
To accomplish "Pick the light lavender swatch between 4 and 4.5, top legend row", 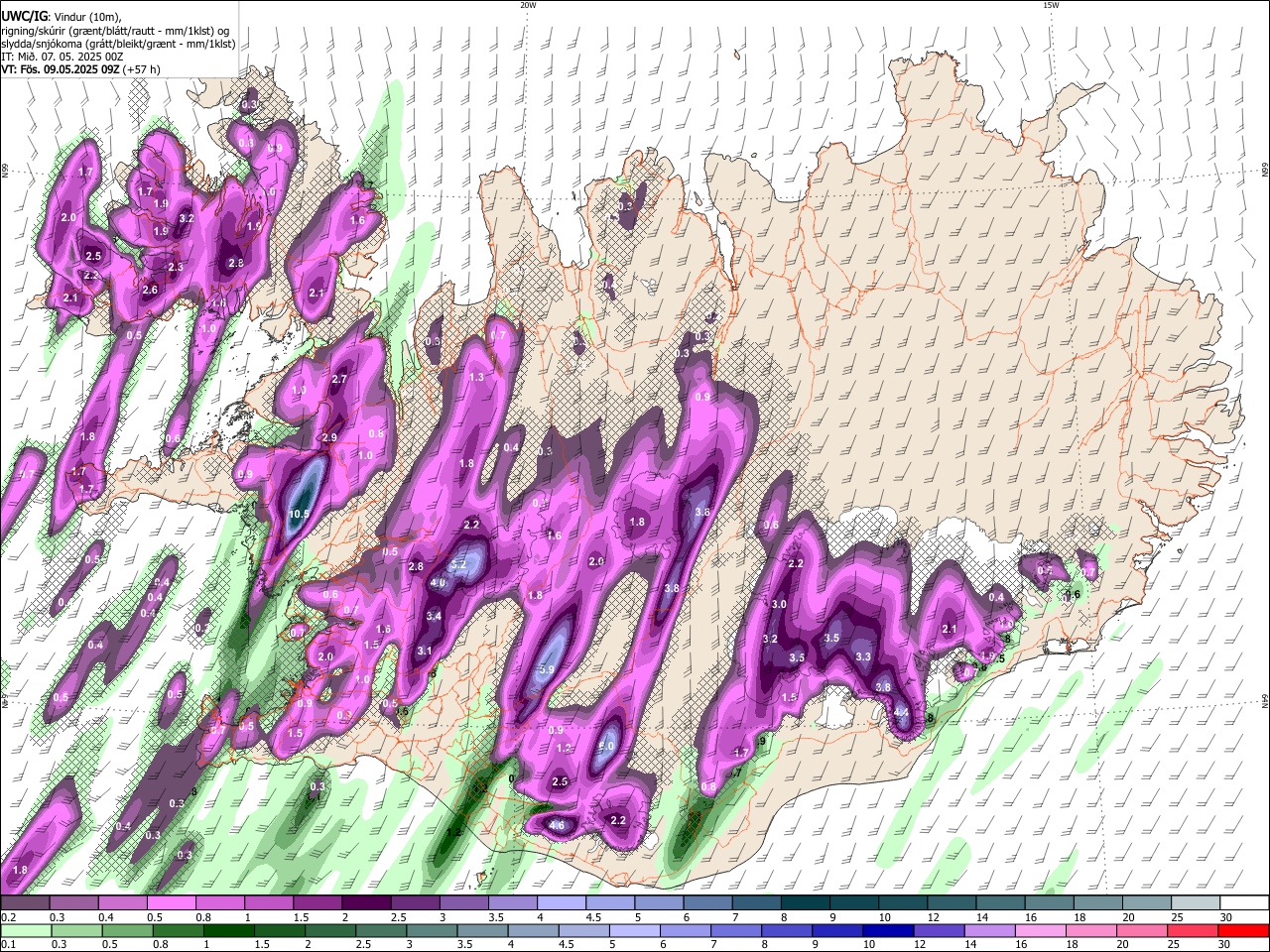I will (562, 903).
